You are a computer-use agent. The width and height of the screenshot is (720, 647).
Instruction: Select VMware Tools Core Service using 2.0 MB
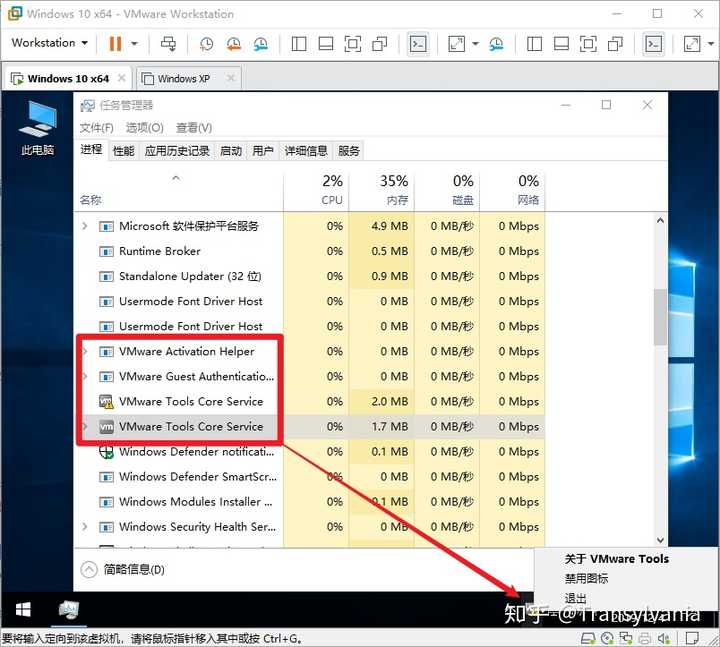(x=310, y=402)
